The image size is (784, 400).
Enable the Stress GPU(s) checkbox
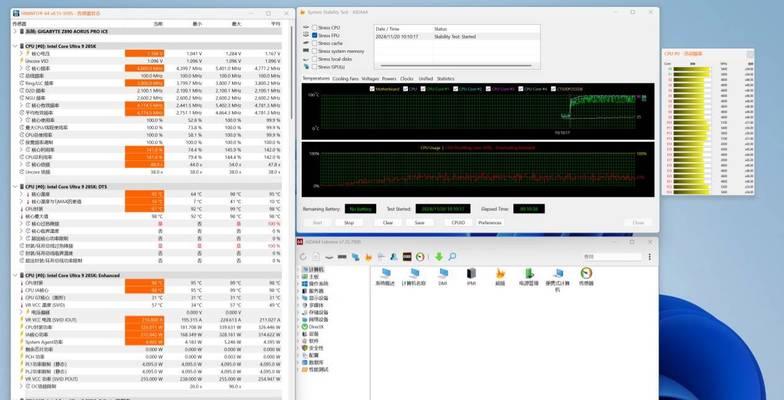(x=314, y=66)
